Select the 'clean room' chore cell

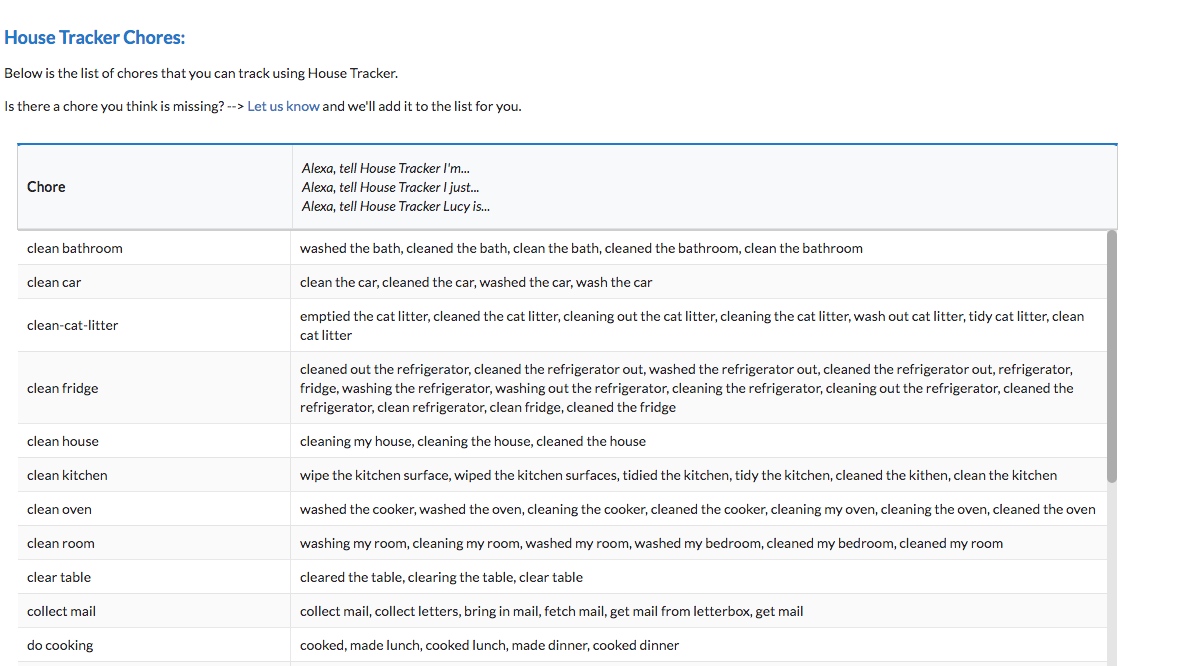coord(154,544)
